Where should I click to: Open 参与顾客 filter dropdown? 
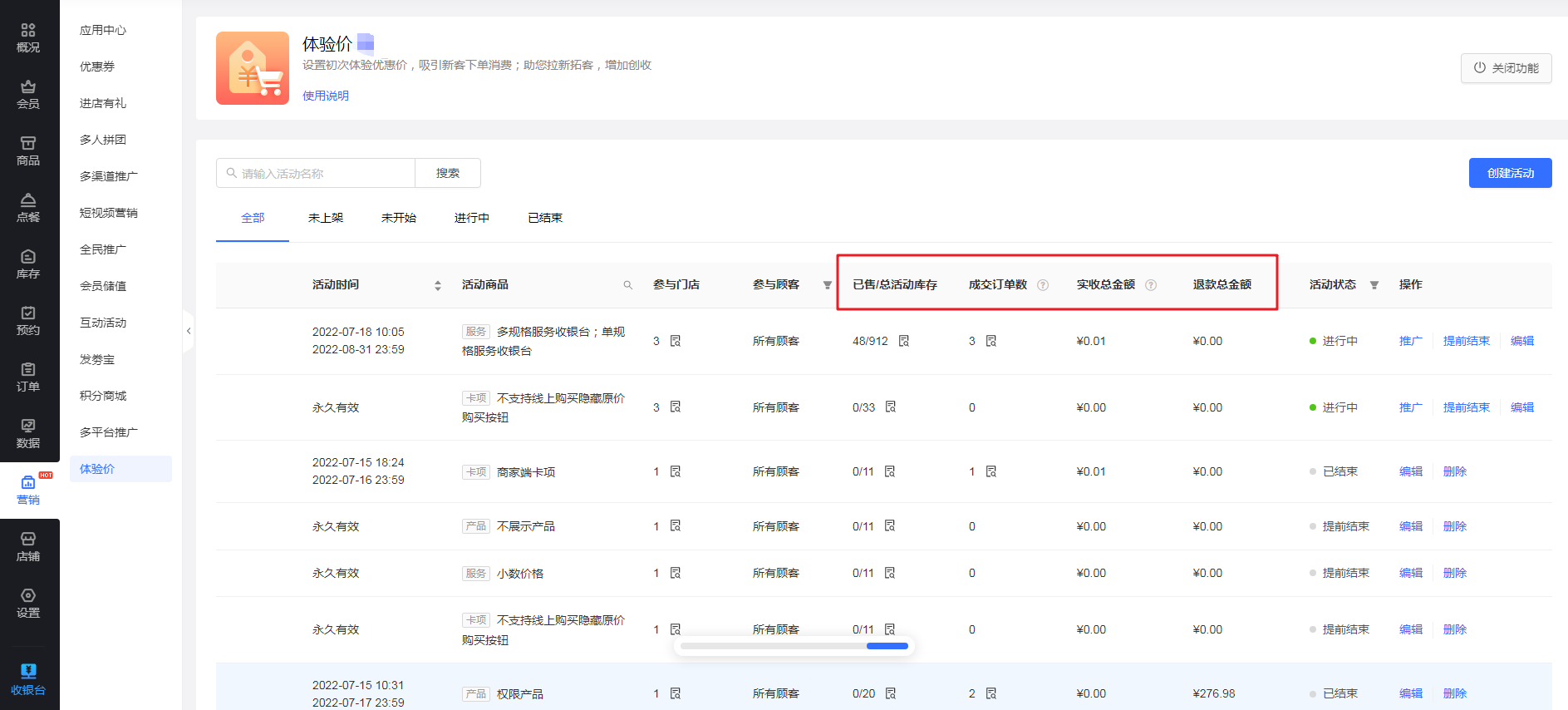click(827, 285)
